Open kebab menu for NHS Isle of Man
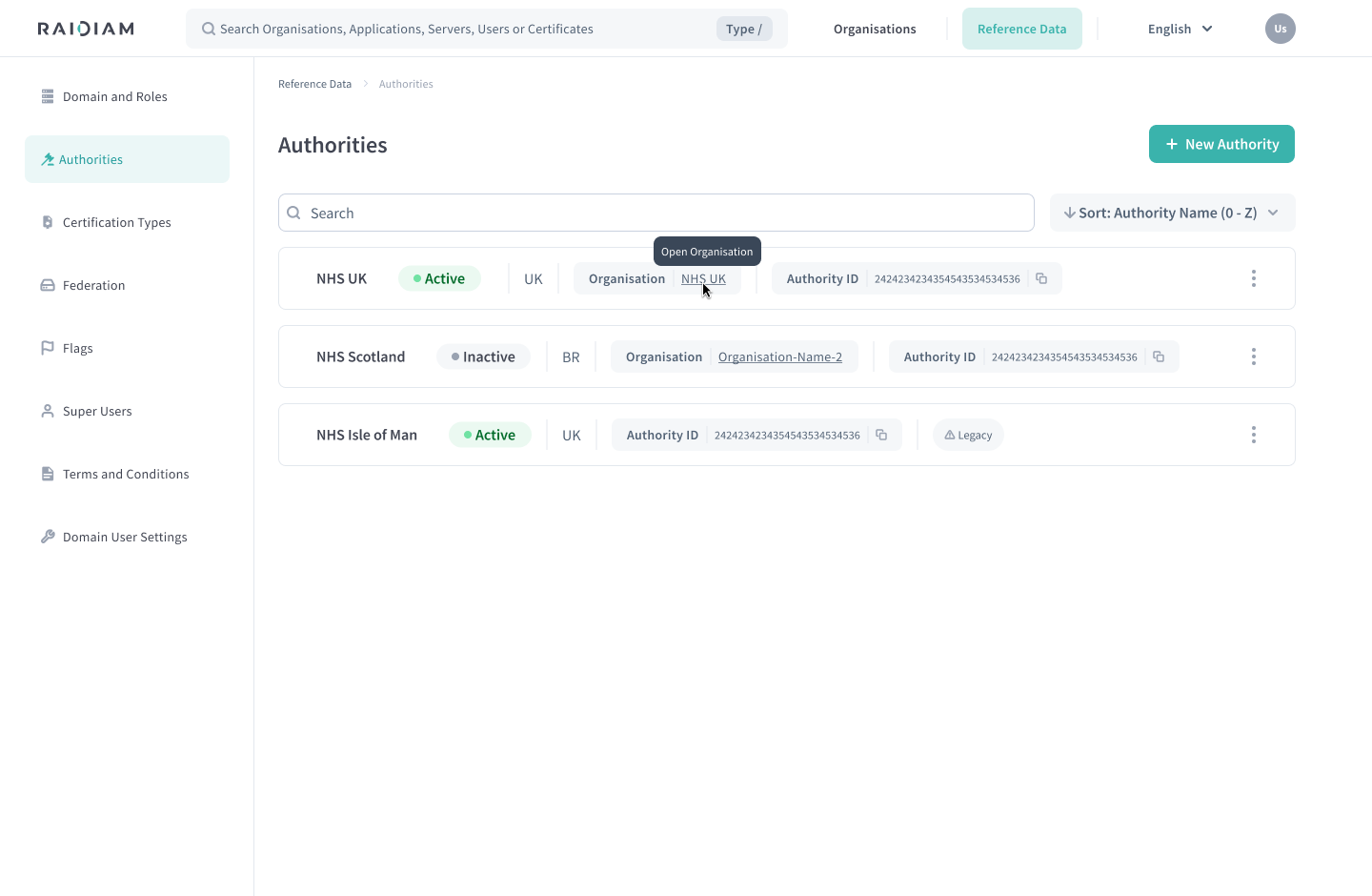 1253,435
